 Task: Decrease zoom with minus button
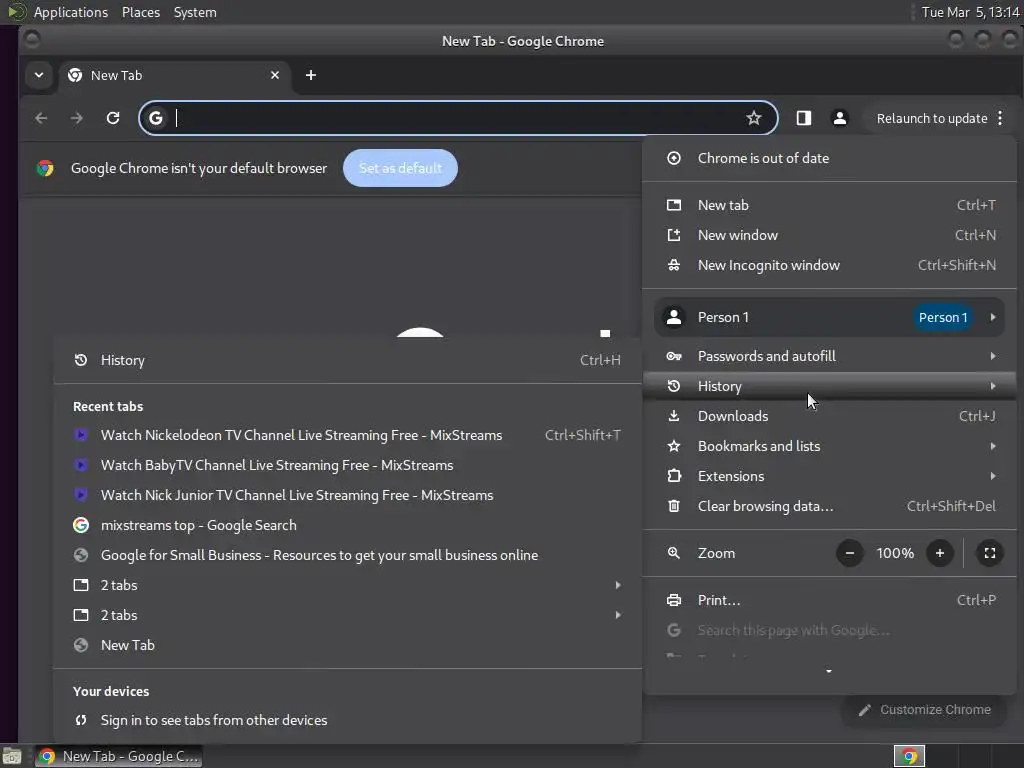[850, 553]
